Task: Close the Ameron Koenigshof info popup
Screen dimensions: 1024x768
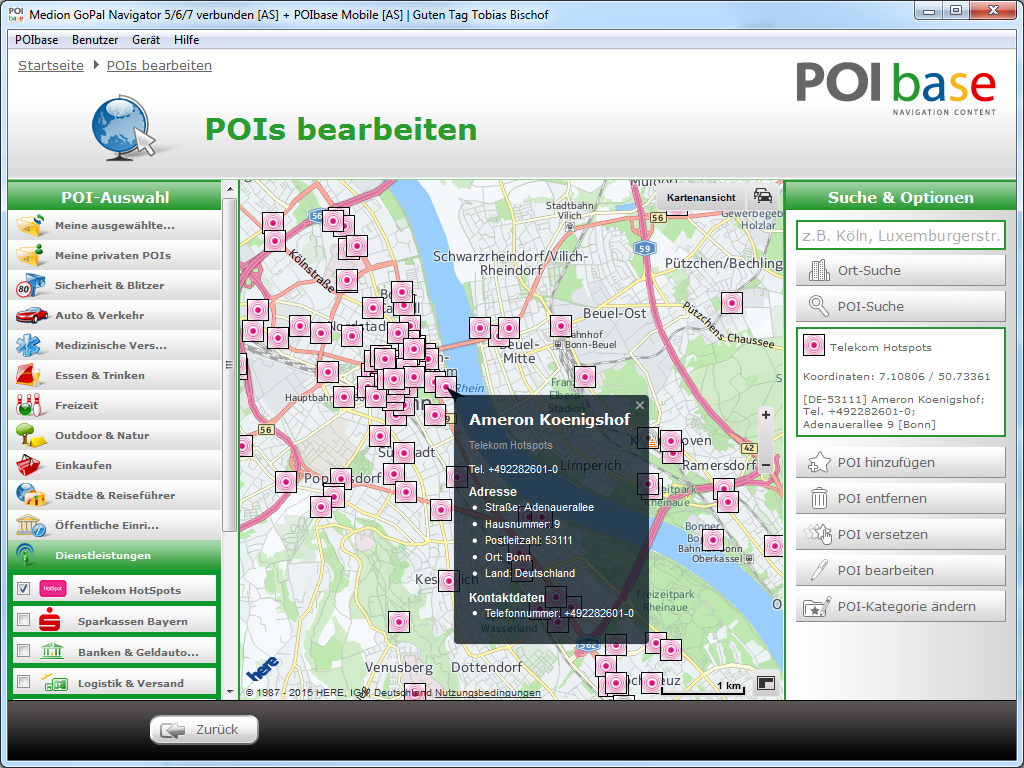Action: tap(640, 406)
